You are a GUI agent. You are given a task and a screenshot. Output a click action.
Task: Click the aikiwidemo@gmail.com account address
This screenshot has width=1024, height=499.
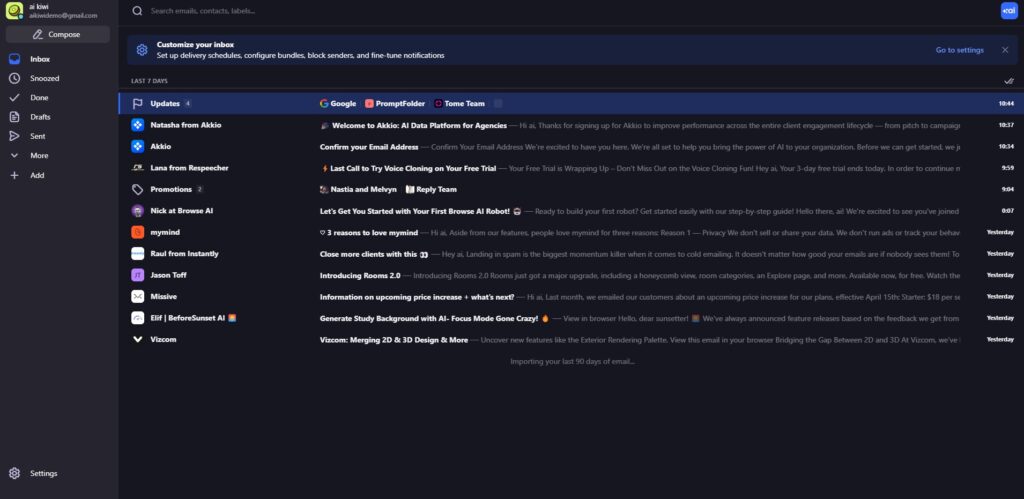(x=63, y=15)
